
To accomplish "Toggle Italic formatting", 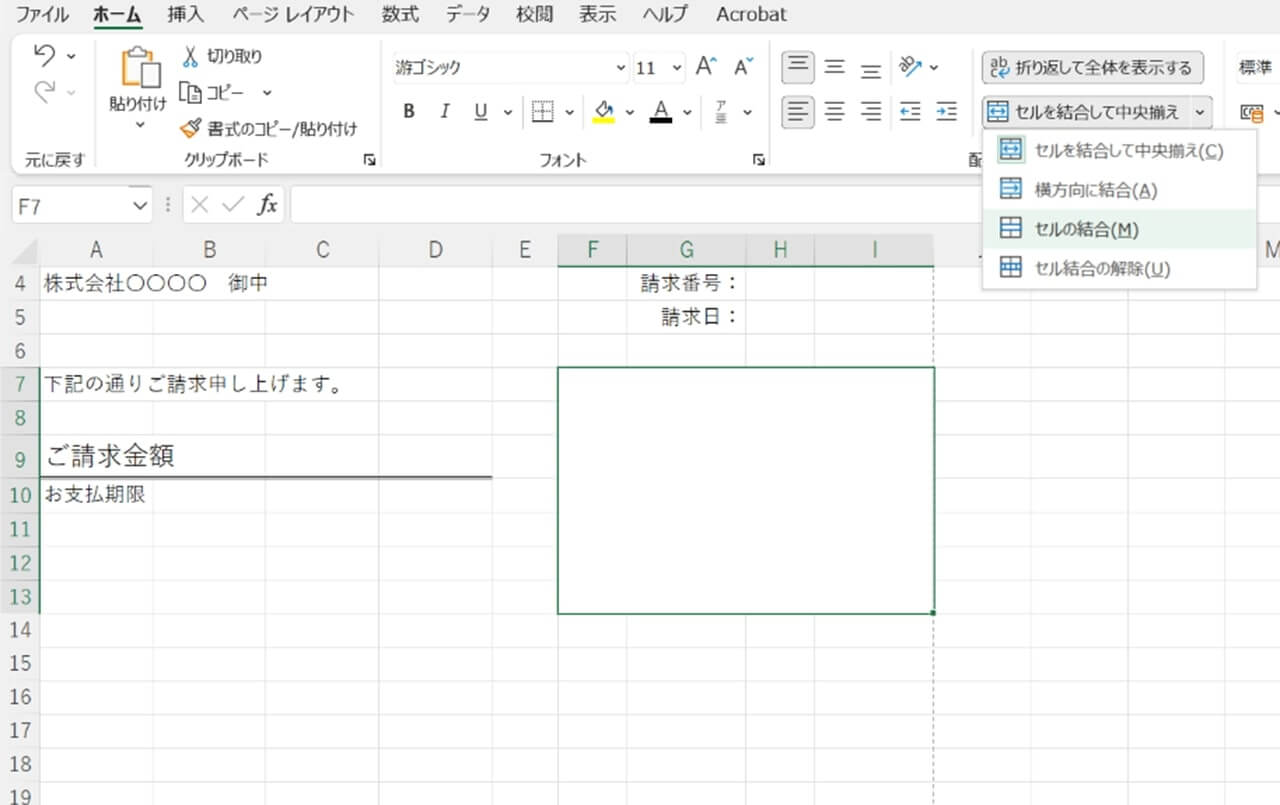I will pyautogui.click(x=445, y=112).
